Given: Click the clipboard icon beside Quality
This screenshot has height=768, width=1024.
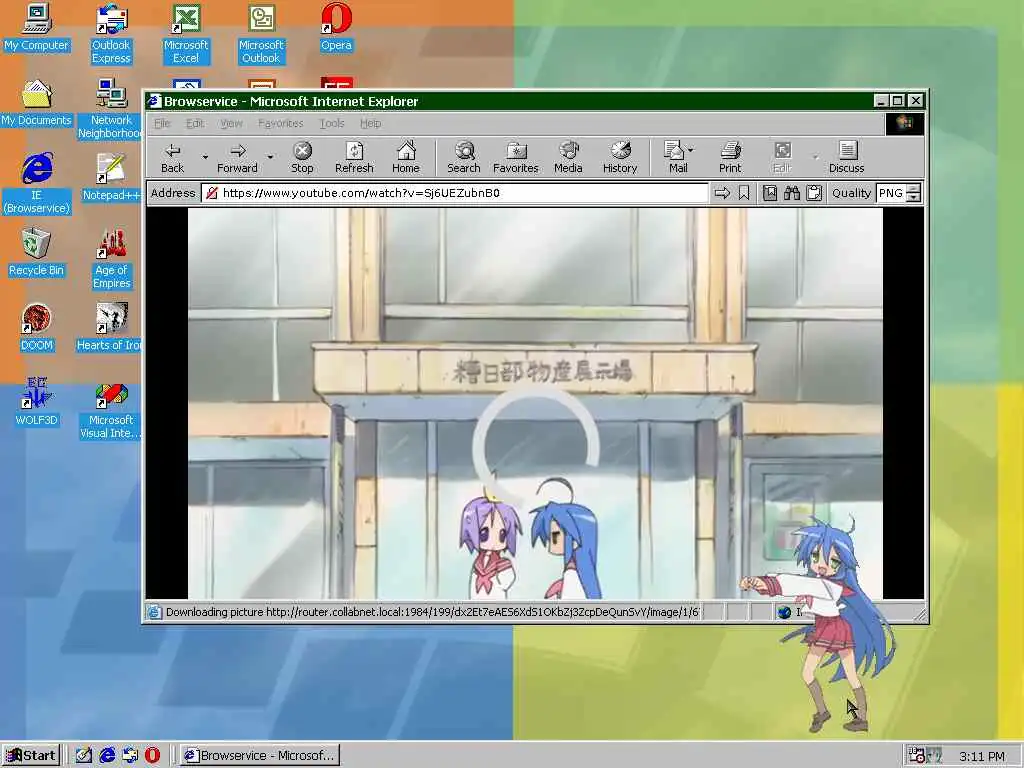Looking at the screenshot, I should pos(814,193).
